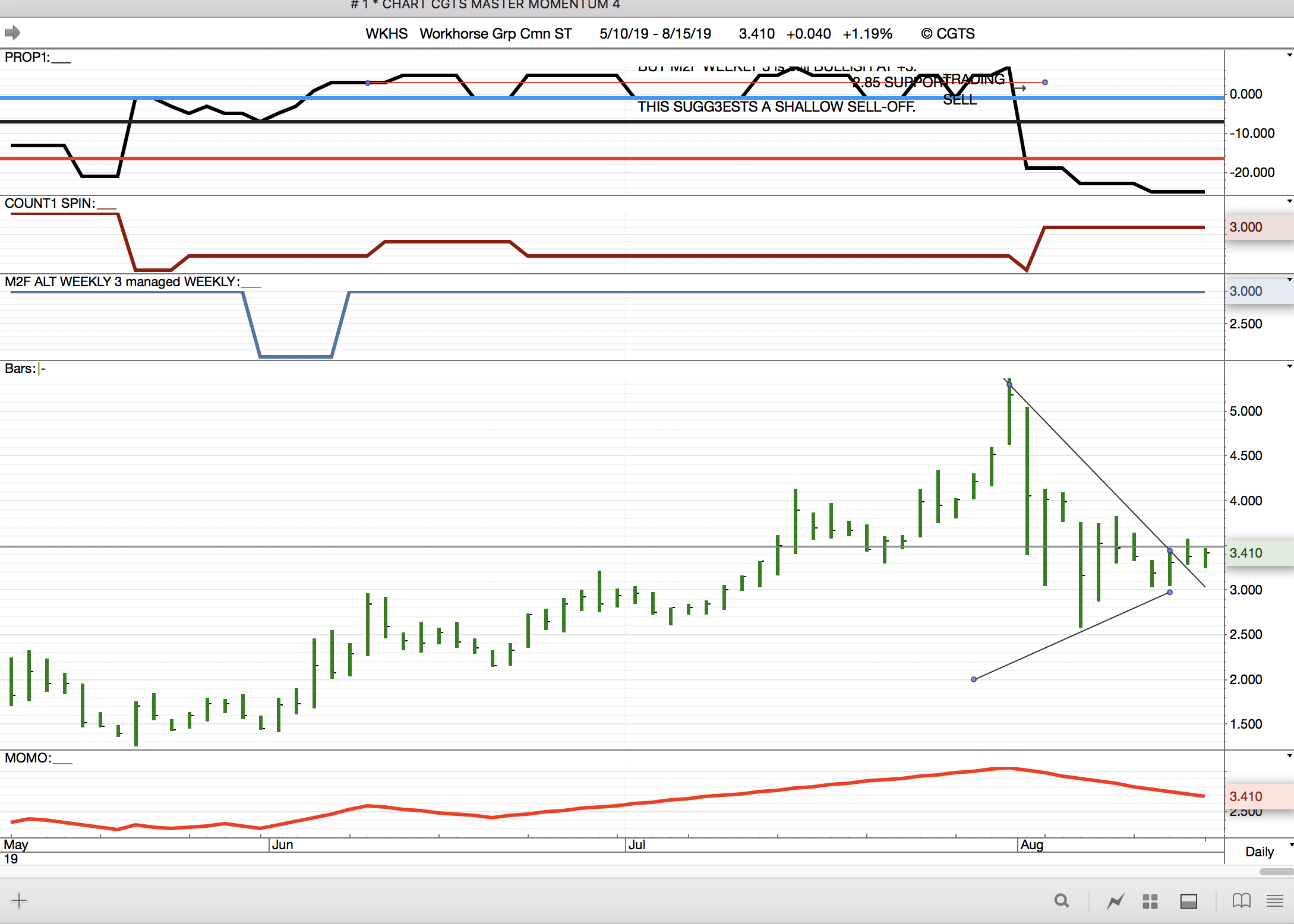The image size is (1294, 924).
Task: Open the four-square grid layout icon
Action: pyautogui.click(x=1150, y=901)
